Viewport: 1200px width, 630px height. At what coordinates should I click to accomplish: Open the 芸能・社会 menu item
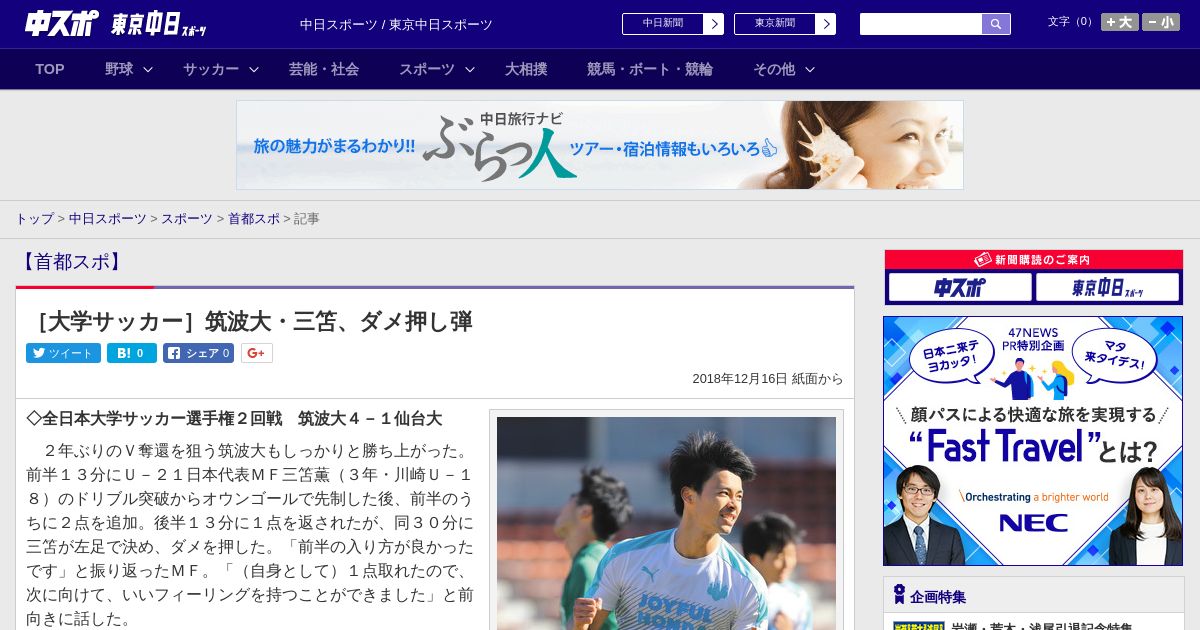[x=324, y=69]
